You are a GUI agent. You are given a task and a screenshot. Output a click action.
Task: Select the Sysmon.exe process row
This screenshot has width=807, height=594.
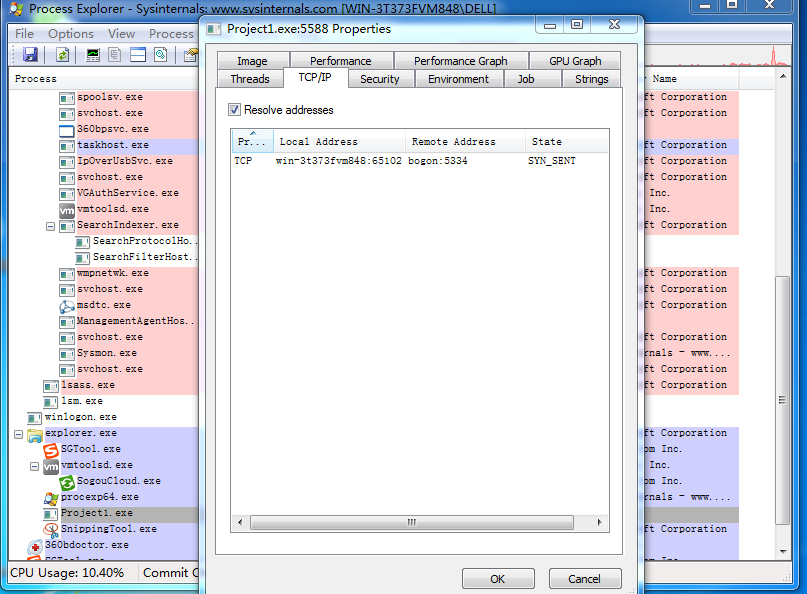point(108,353)
